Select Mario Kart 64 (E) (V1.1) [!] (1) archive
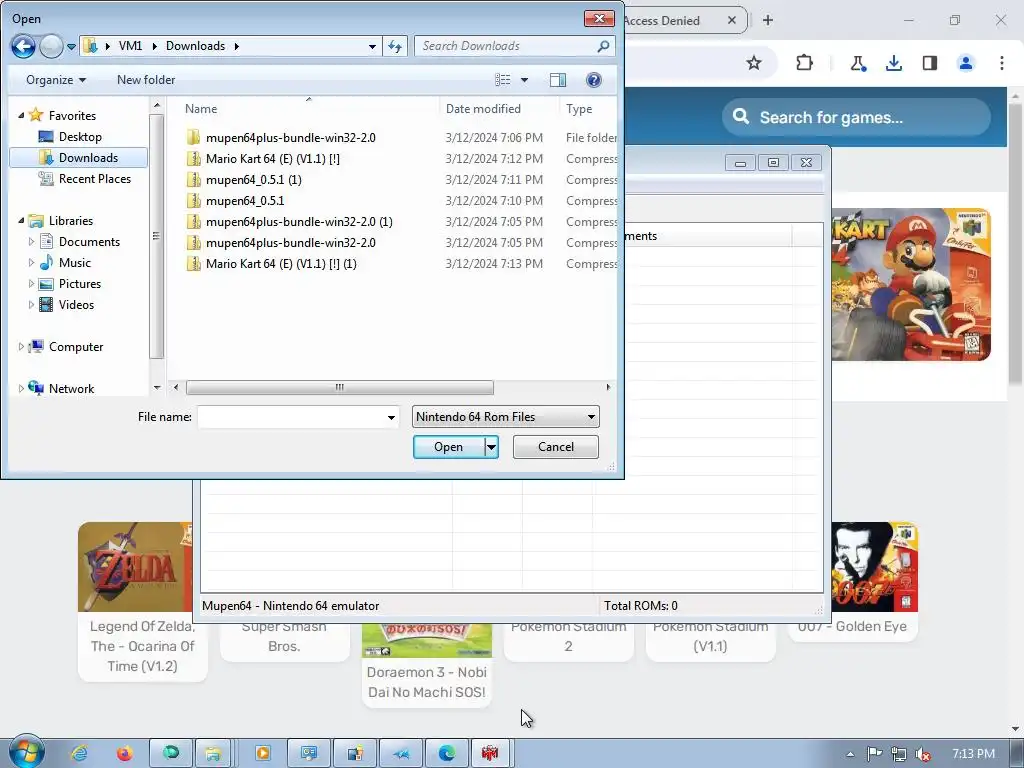1024x768 pixels. pos(281,264)
